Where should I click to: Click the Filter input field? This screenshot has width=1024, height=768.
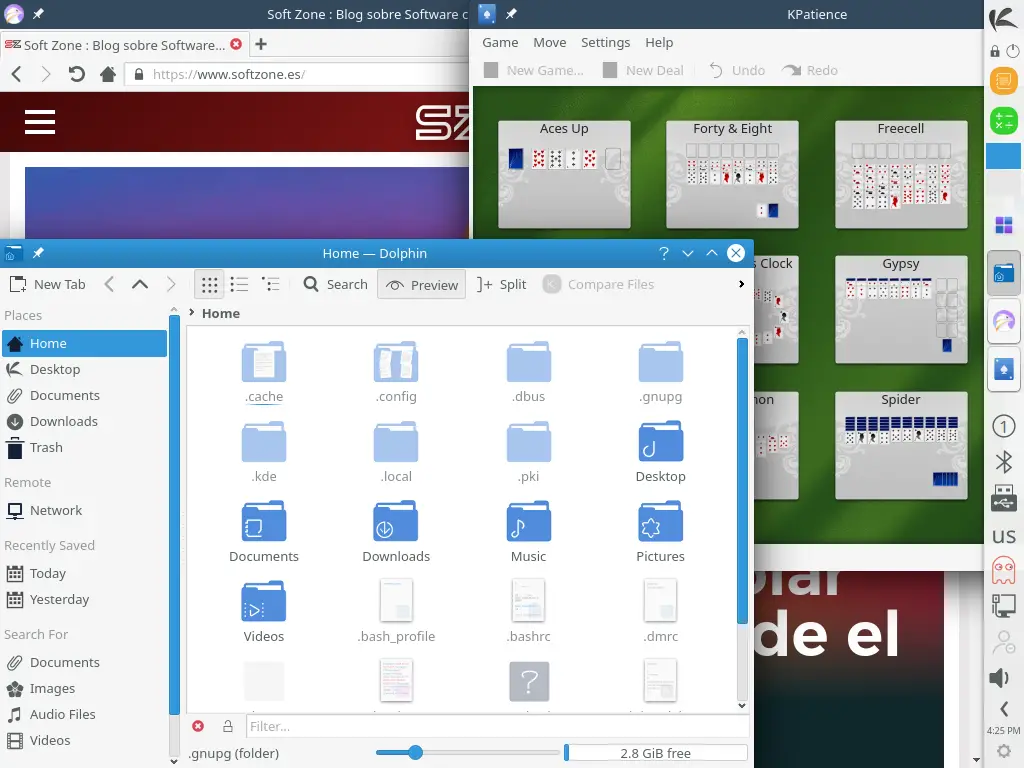(x=497, y=726)
